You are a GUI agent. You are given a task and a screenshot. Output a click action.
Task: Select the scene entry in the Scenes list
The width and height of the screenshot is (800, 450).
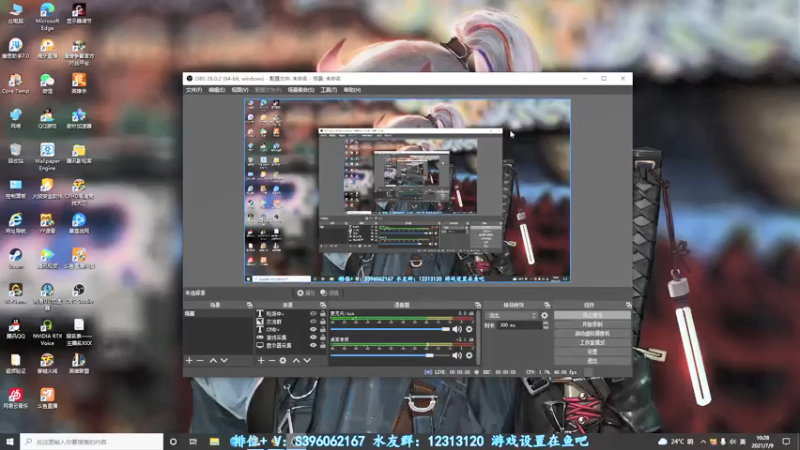[x=217, y=314]
